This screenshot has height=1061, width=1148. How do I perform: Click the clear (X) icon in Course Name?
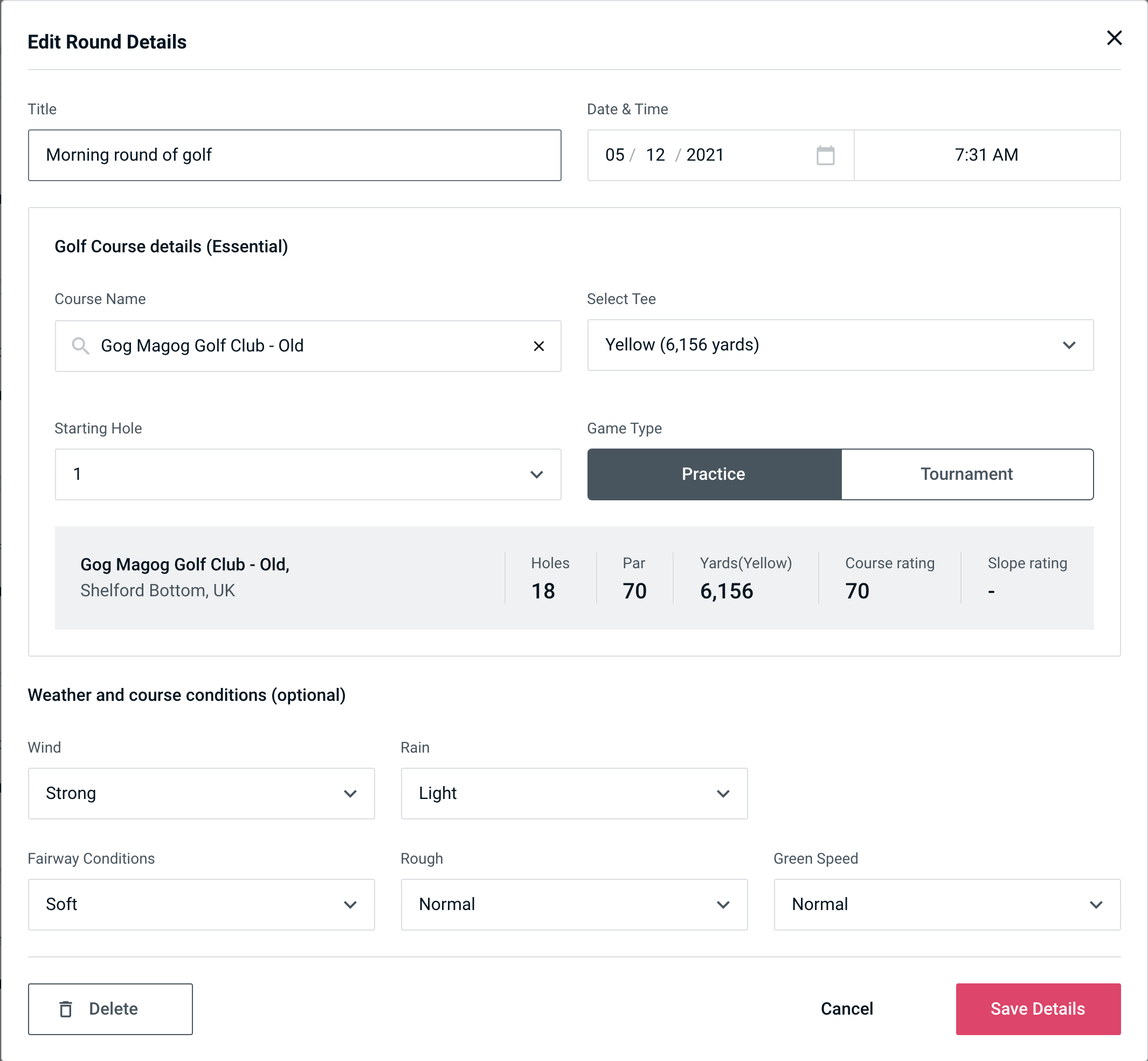point(539,345)
